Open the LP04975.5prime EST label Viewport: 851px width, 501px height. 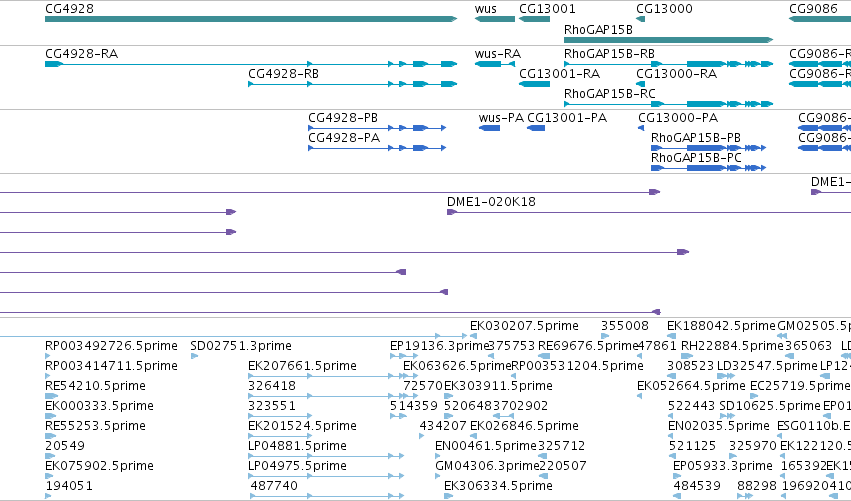click(297, 466)
